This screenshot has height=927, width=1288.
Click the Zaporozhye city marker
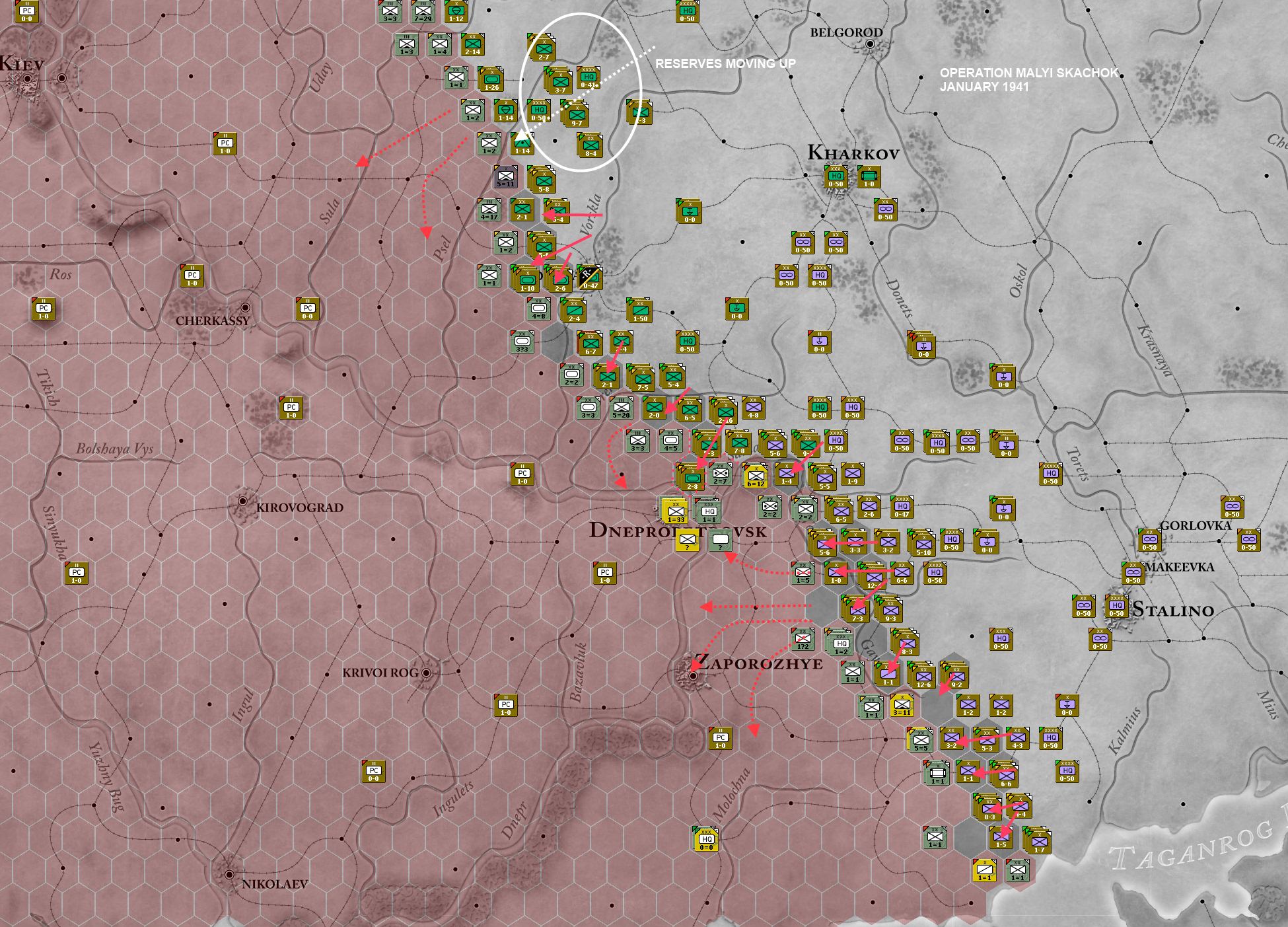tap(693, 676)
